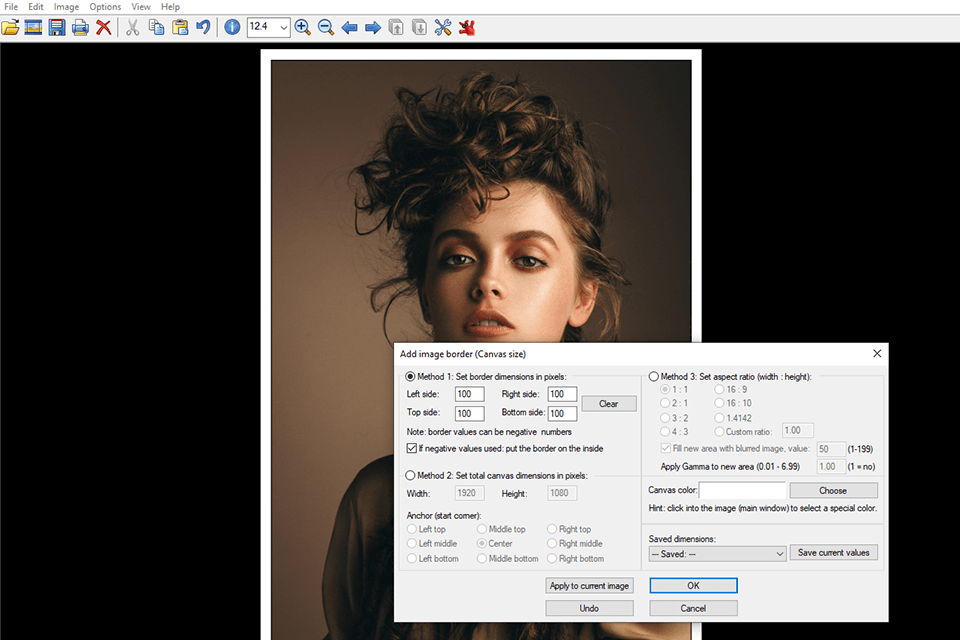The width and height of the screenshot is (960, 640).
Task: Click the Cut scissors icon
Action: coord(132,28)
